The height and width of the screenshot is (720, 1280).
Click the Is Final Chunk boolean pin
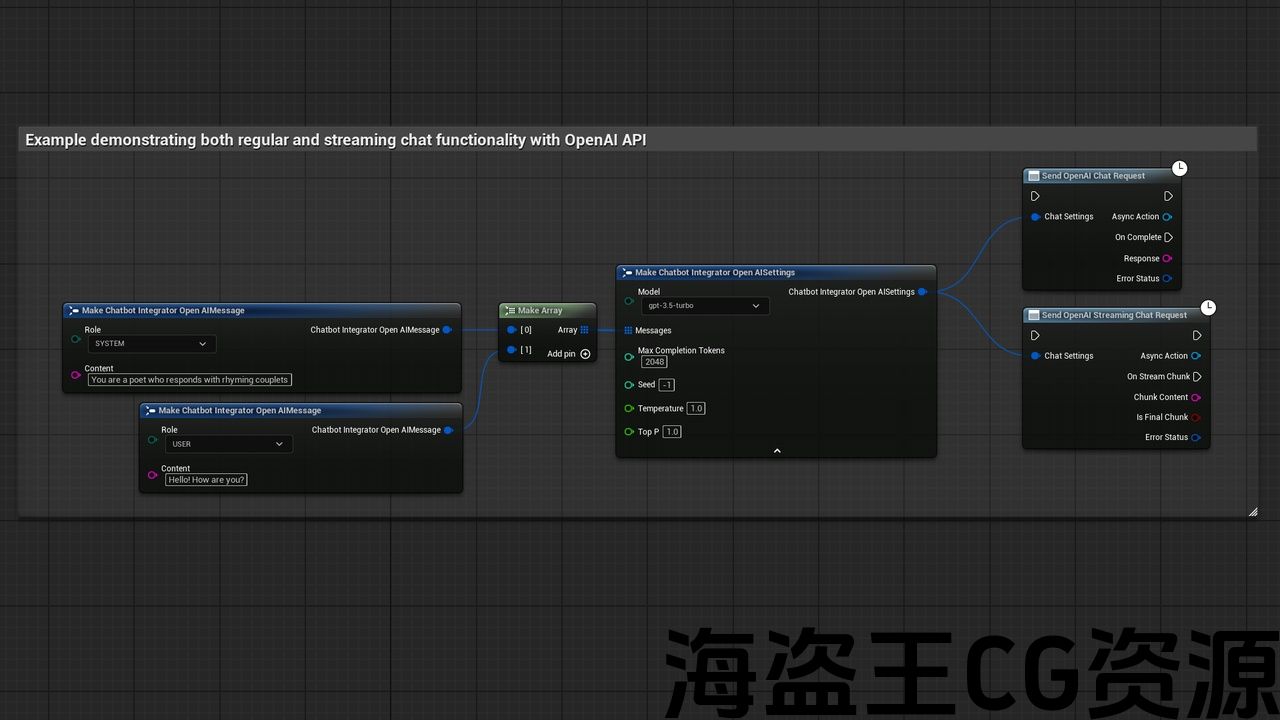click(x=1196, y=418)
